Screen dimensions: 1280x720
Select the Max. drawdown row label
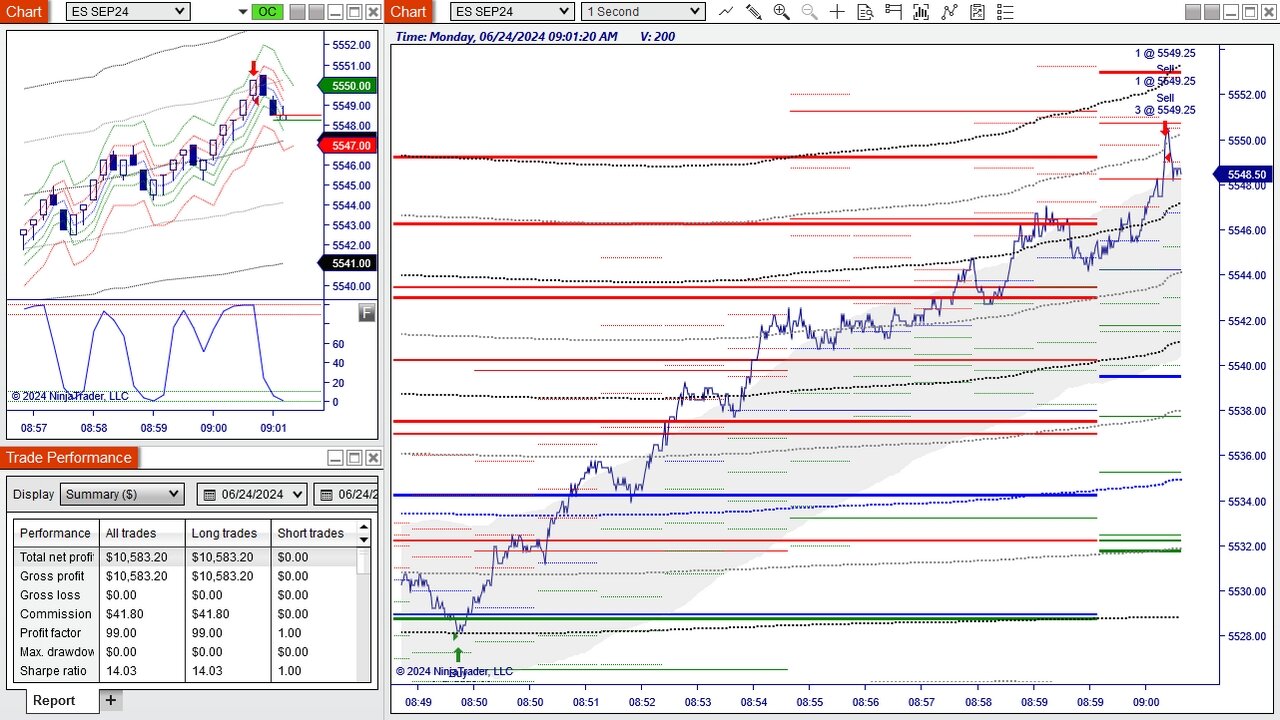[57, 652]
